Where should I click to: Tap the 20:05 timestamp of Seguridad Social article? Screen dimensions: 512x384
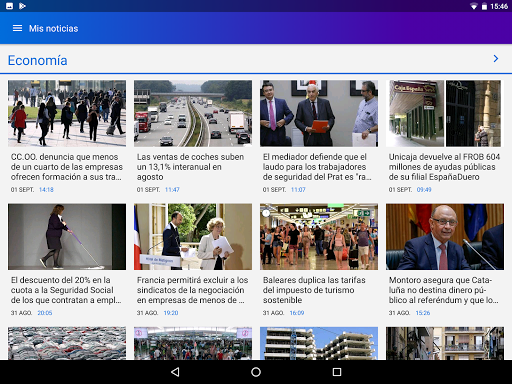[45, 313]
